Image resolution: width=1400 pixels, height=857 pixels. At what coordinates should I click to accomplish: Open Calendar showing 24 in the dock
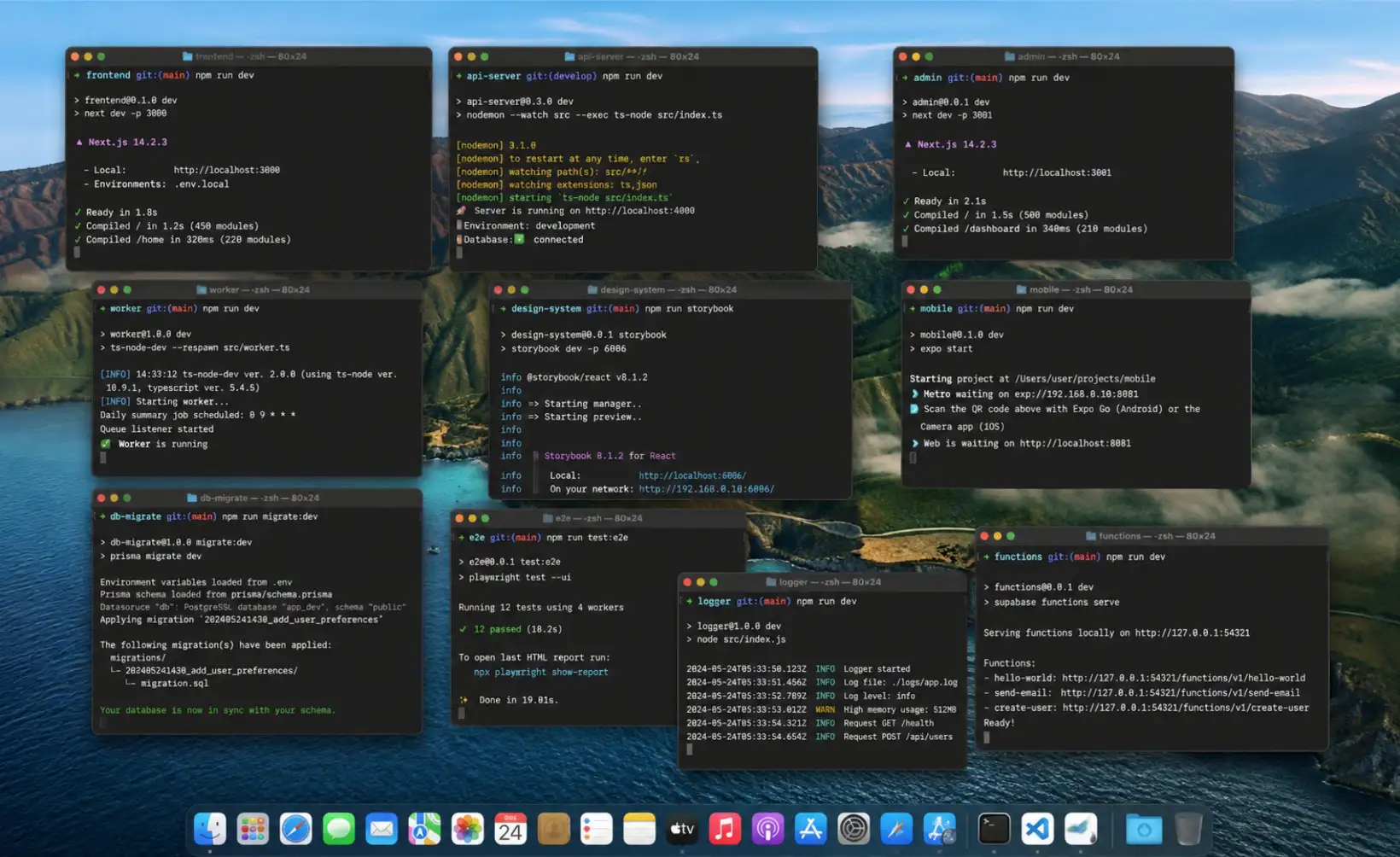click(x=510, y=829)
